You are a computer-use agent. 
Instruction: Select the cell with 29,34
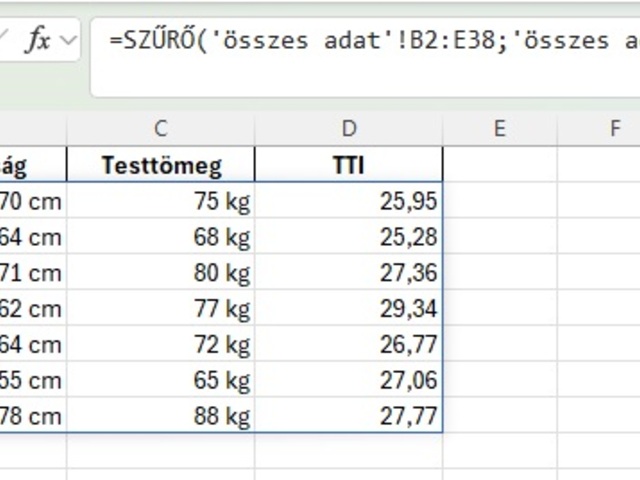click(x=349, y=309)
